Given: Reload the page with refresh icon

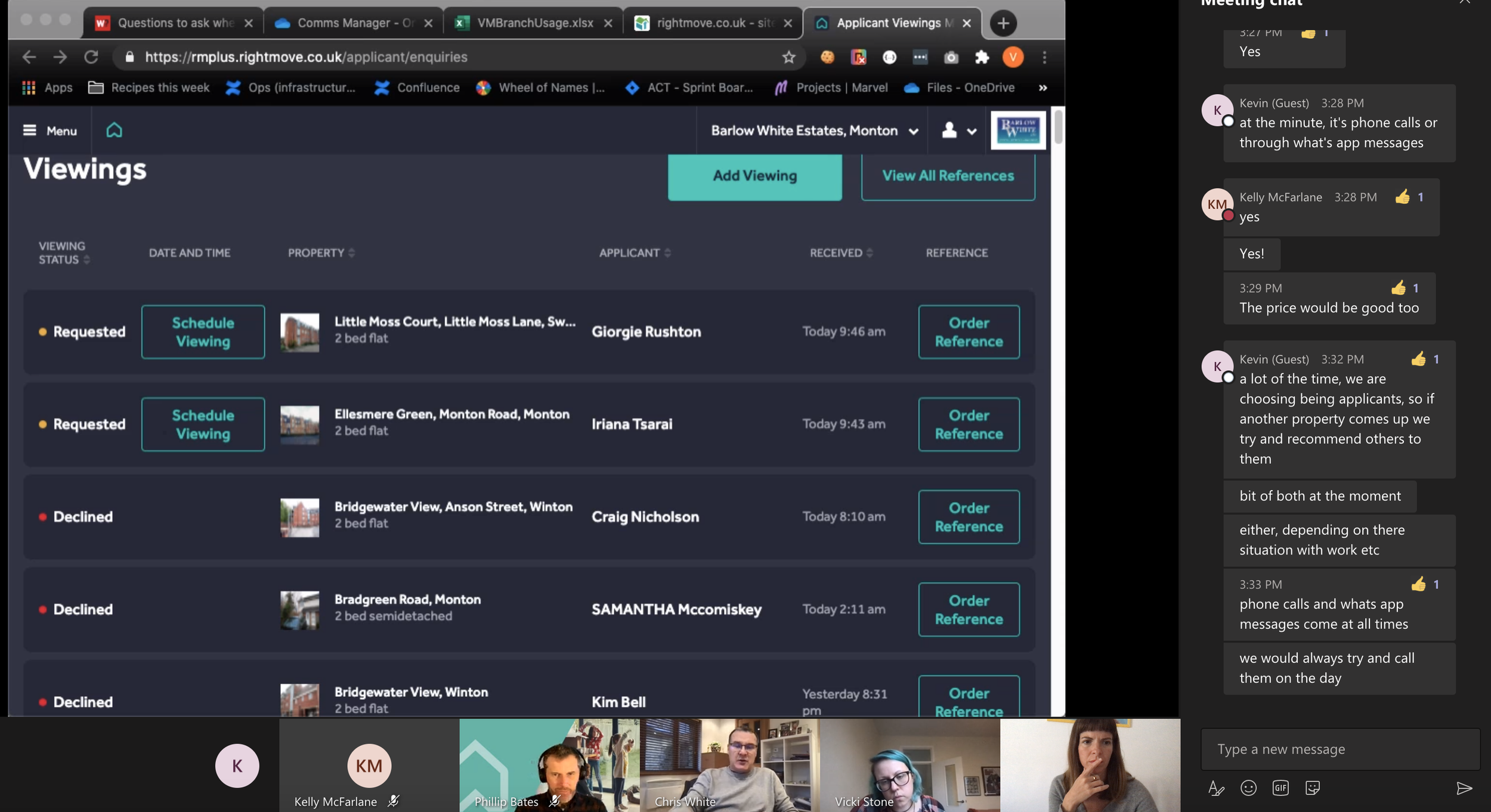Looking at the screenshot, I should click(91, 57).
